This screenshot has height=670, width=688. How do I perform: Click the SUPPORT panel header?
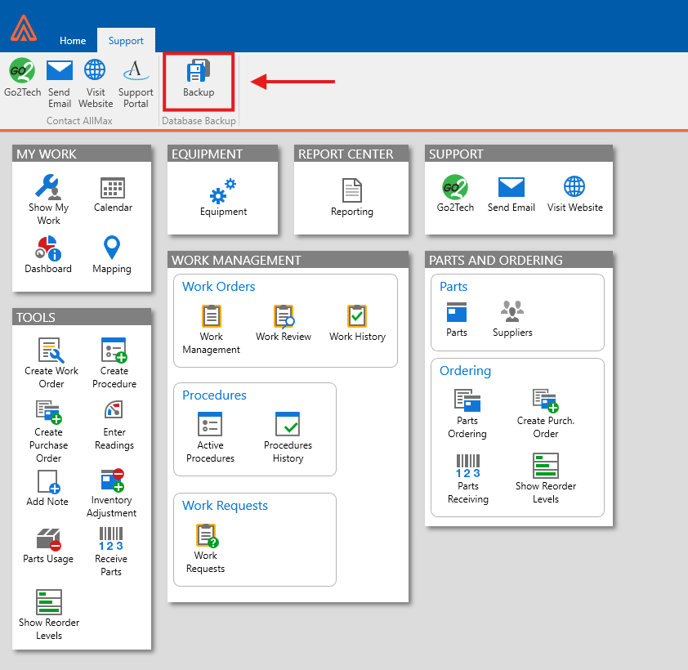pos(519,154)
